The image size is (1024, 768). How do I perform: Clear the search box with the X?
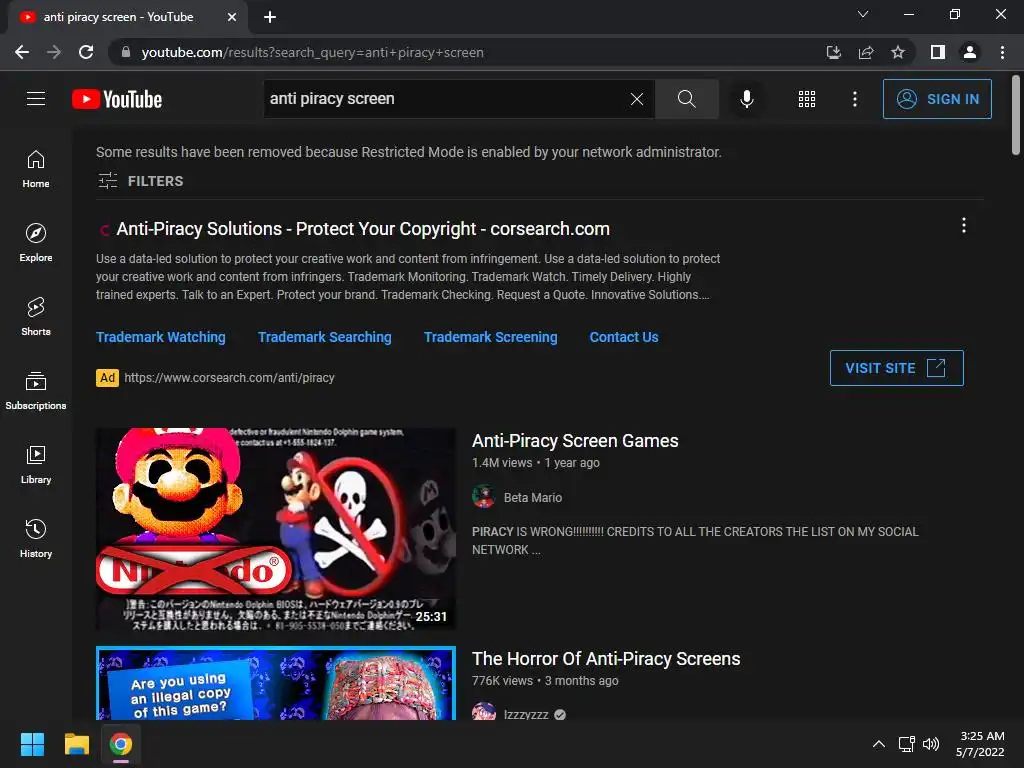tap(637, 99)
